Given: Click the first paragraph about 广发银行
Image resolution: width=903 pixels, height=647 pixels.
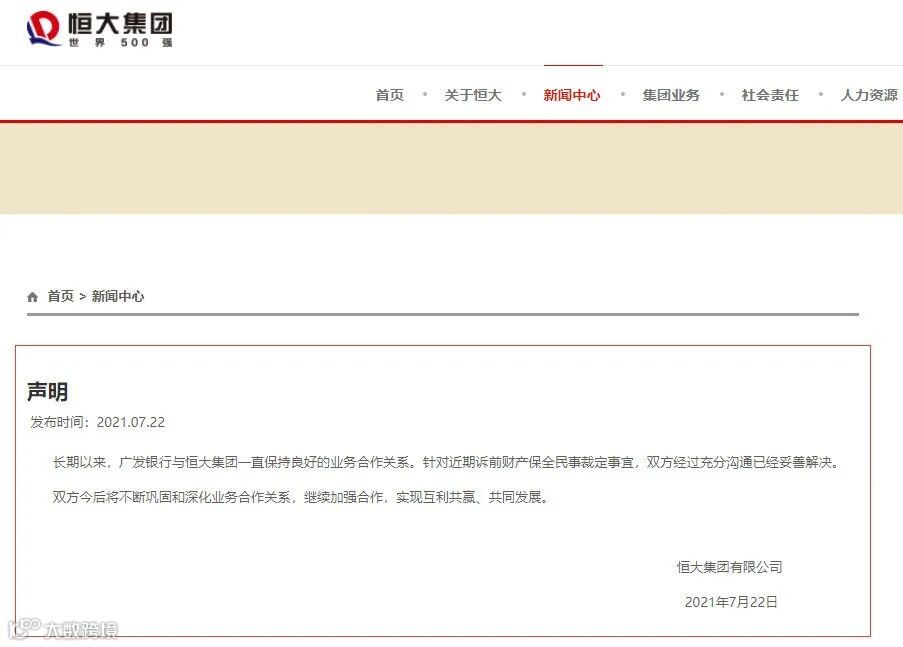Looking at the screenshot, I should (447, 462).
